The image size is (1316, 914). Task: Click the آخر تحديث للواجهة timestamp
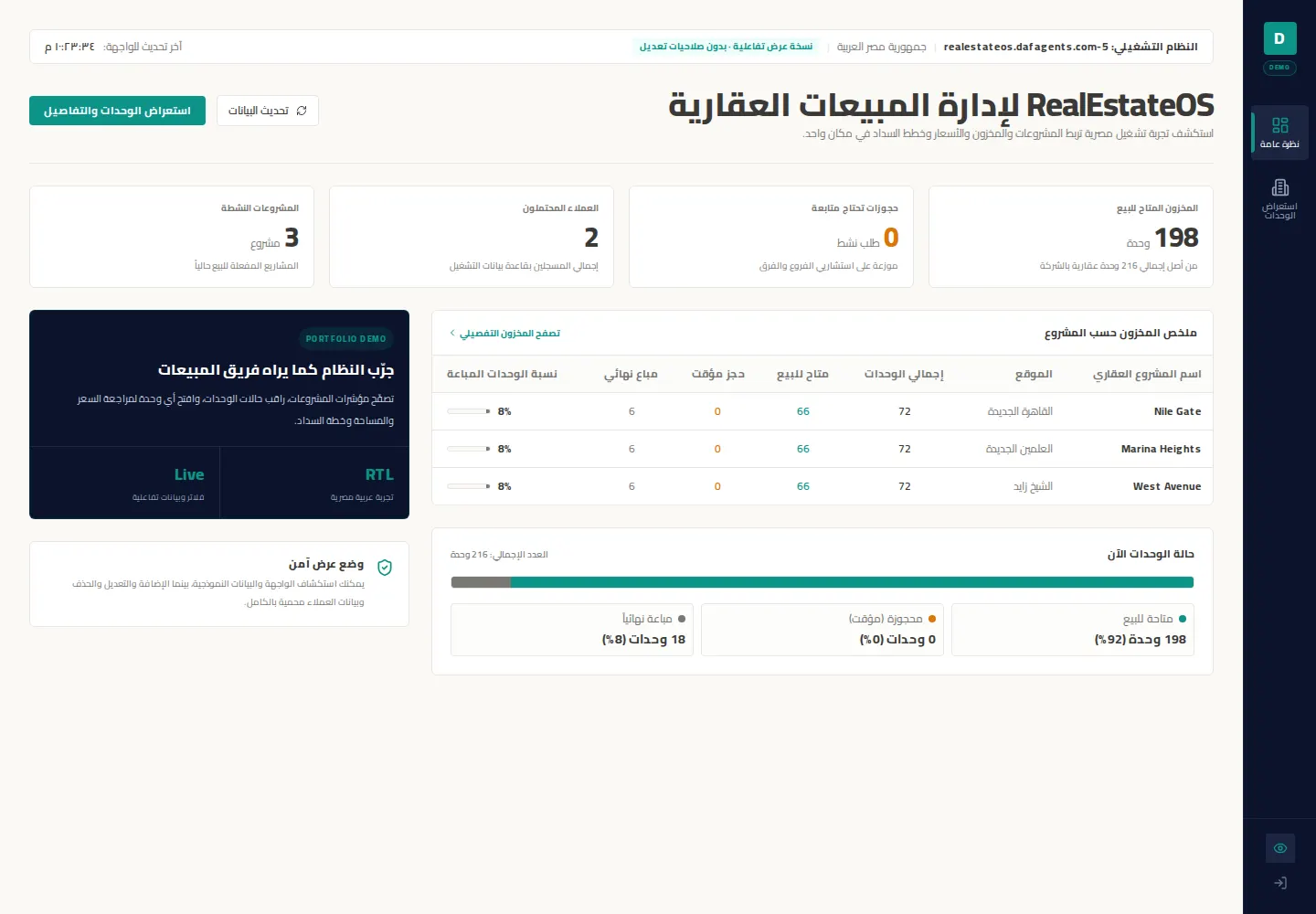tap(113, 47)
